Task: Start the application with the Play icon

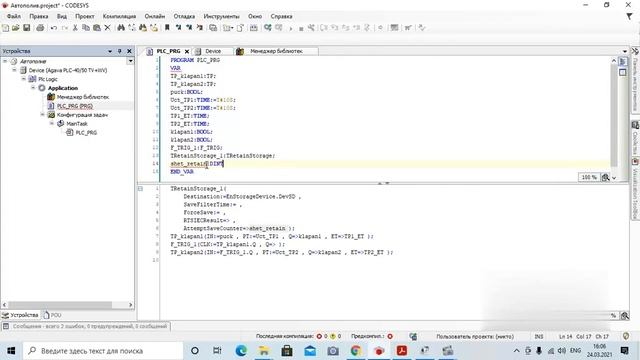Action: pyautogui.click(x=291, y=28)
